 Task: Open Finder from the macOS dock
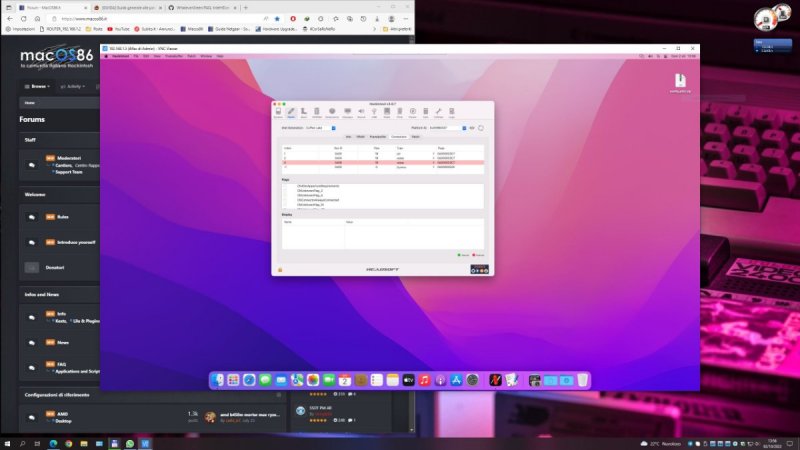[x=217, y=380]
